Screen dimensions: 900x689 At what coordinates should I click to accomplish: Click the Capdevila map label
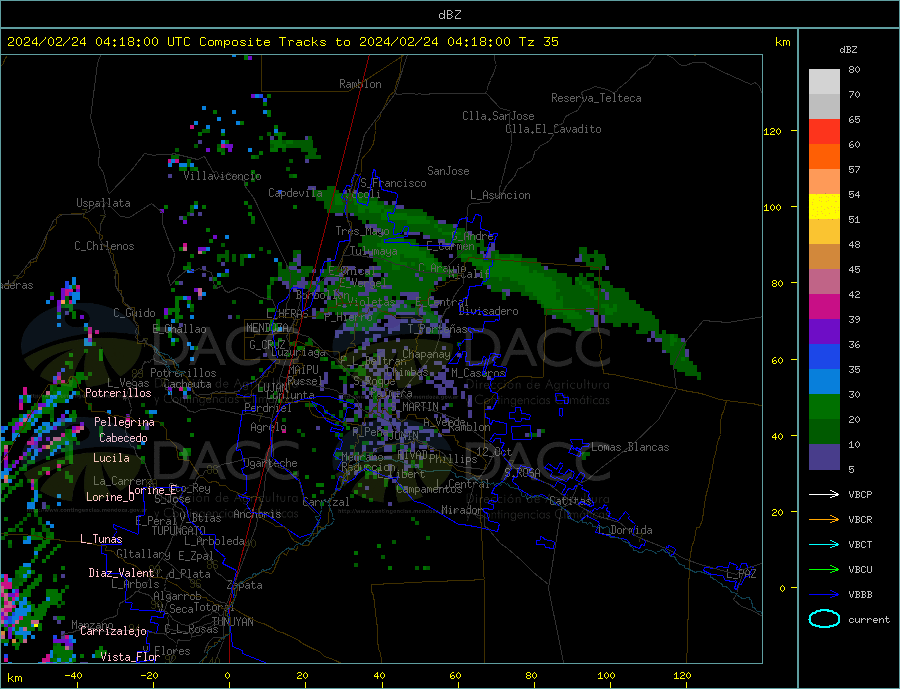(295, 193)
